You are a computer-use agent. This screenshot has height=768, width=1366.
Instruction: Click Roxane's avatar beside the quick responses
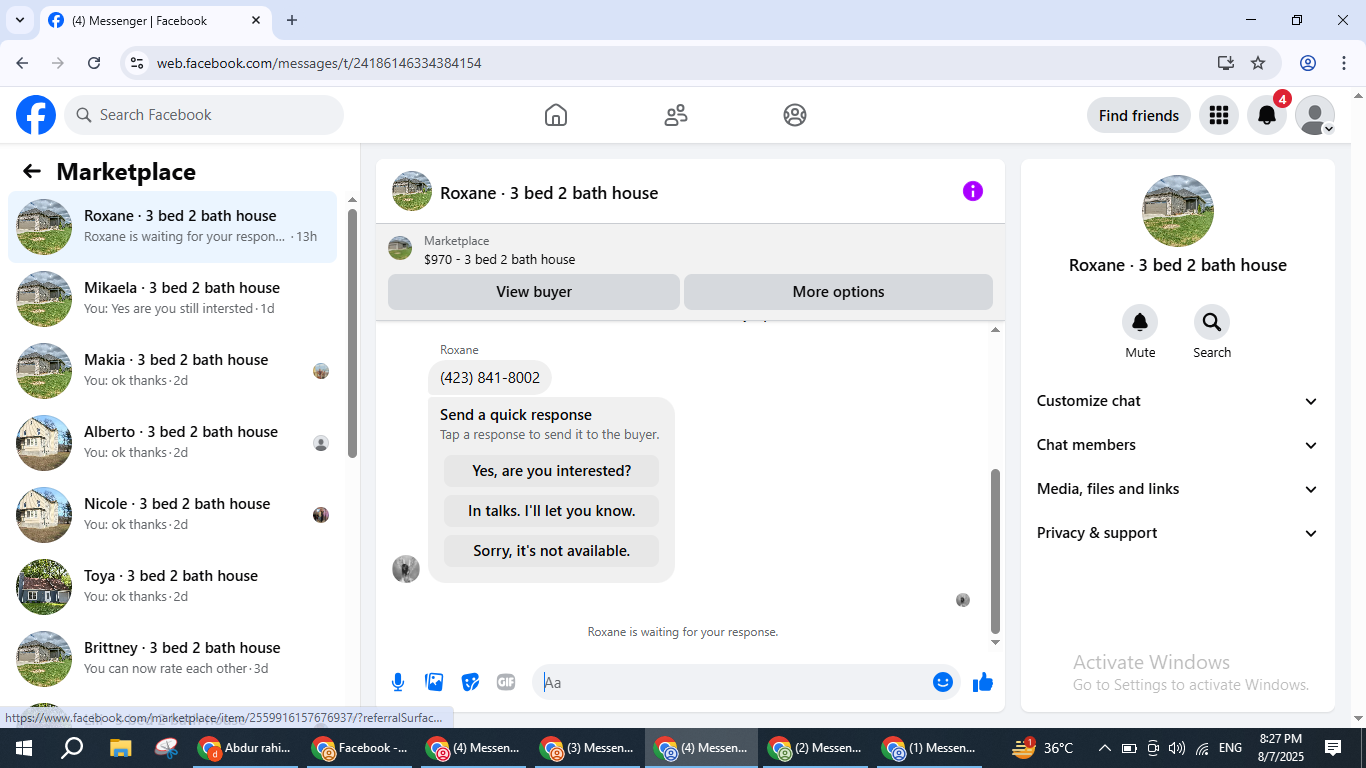point(406,569)
